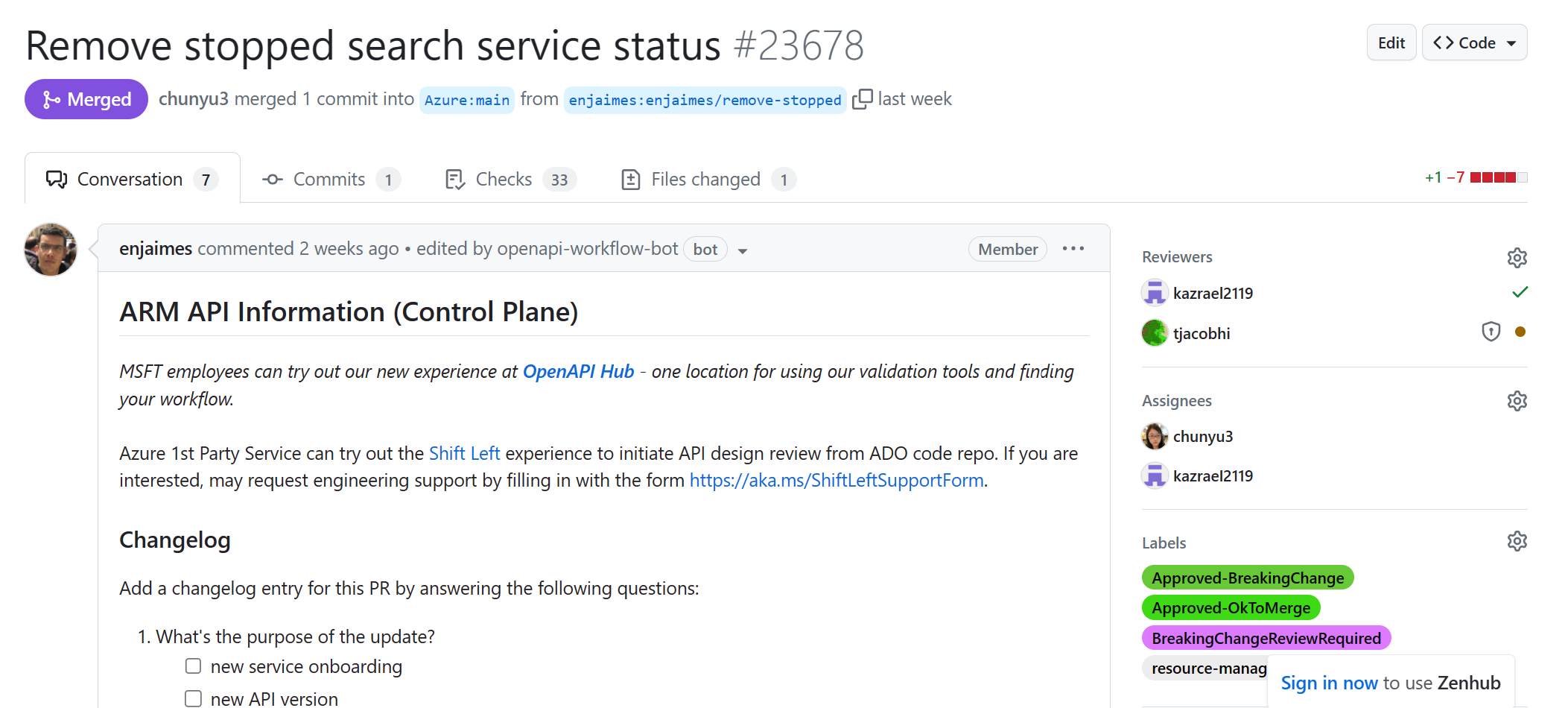Open the Code dropdown

1473,42
